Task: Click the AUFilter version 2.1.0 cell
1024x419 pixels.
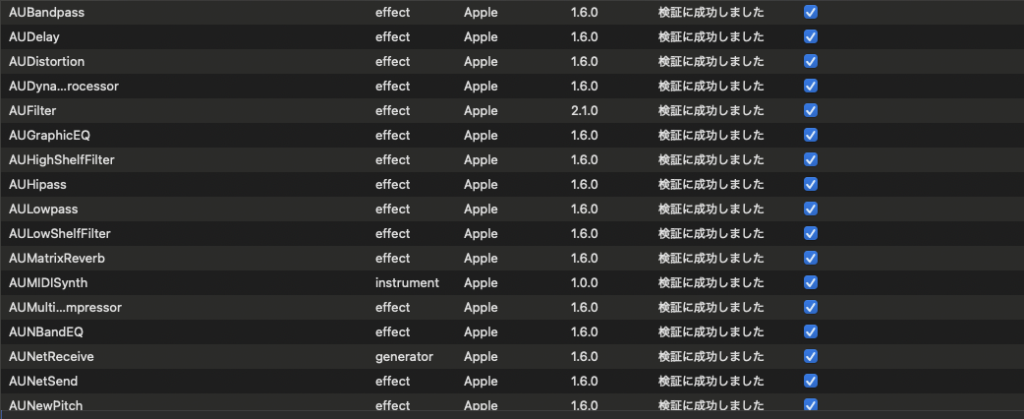Action: click(x=585, y=111)
